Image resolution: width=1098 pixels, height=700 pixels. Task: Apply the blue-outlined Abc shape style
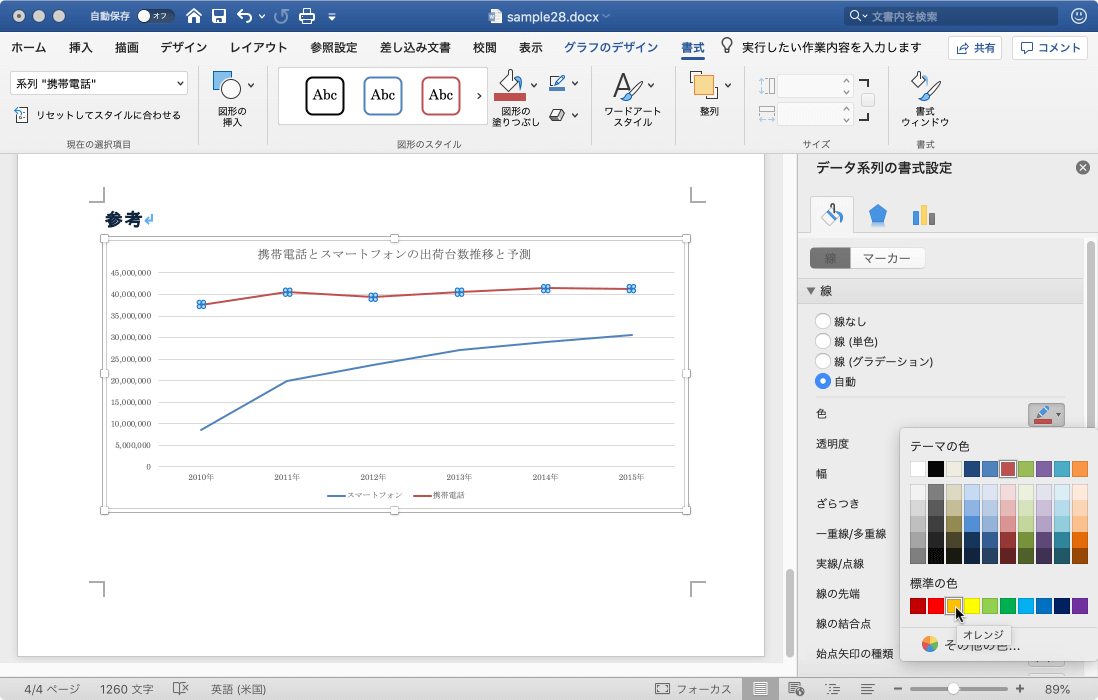pos(383,96)
